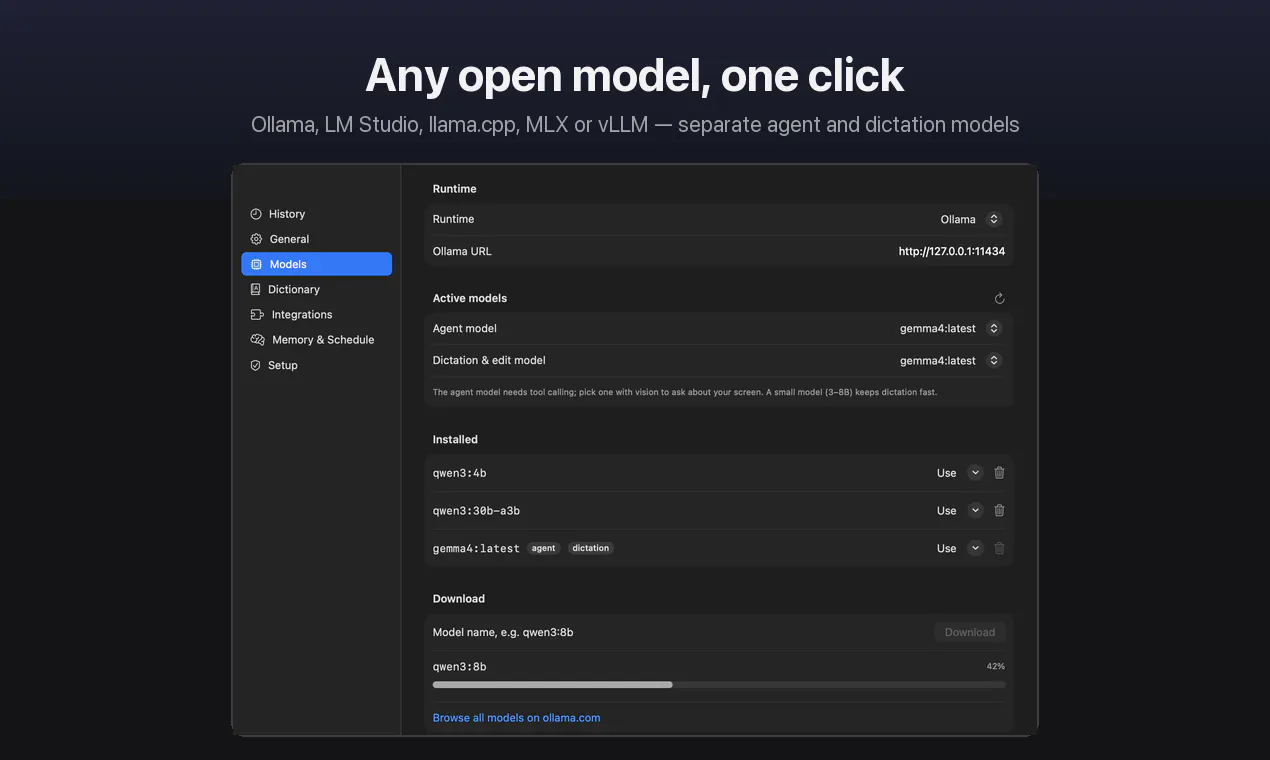Image resolution: width=1270 pixels, height=760 pixels.
Task: Expand the Use options for gemma4:latest
Action: tap(975, 548)
